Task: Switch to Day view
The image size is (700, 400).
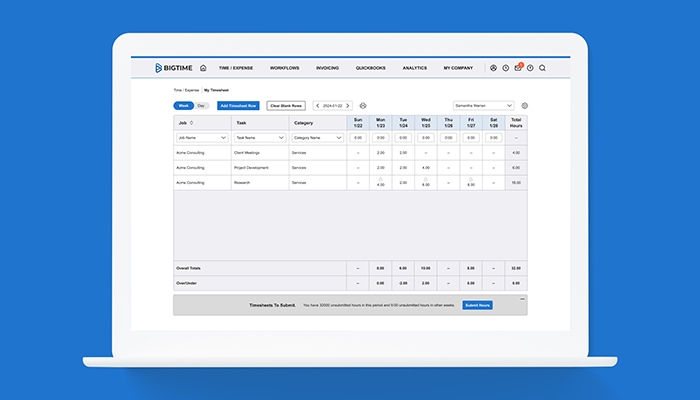Action: pyautogui.click(x=201, y=106)
